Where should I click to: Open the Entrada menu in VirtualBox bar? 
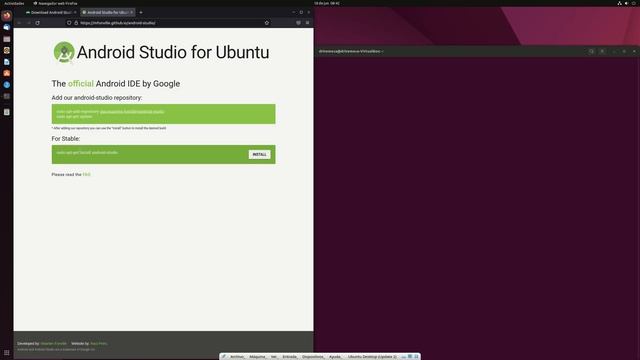pyautogui.click(x=289, y=357)
